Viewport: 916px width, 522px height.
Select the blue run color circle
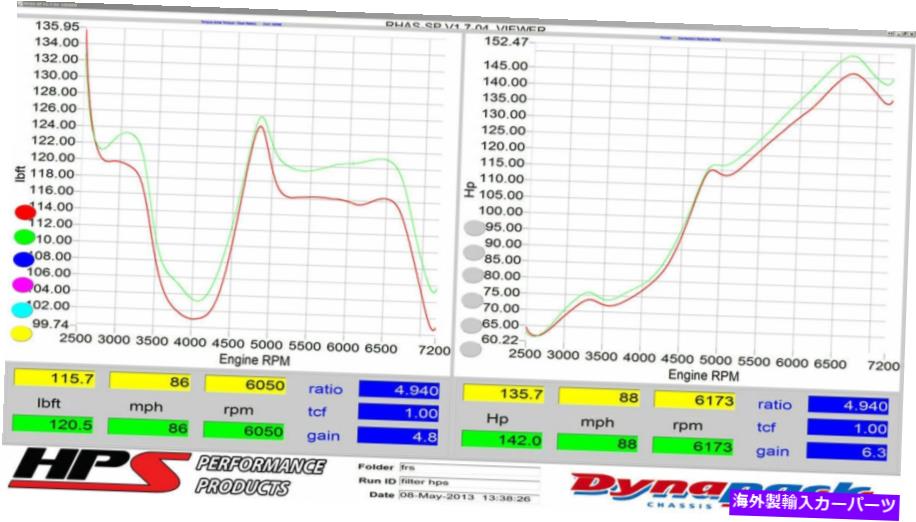pyautogui.click(x=24, y=261)
